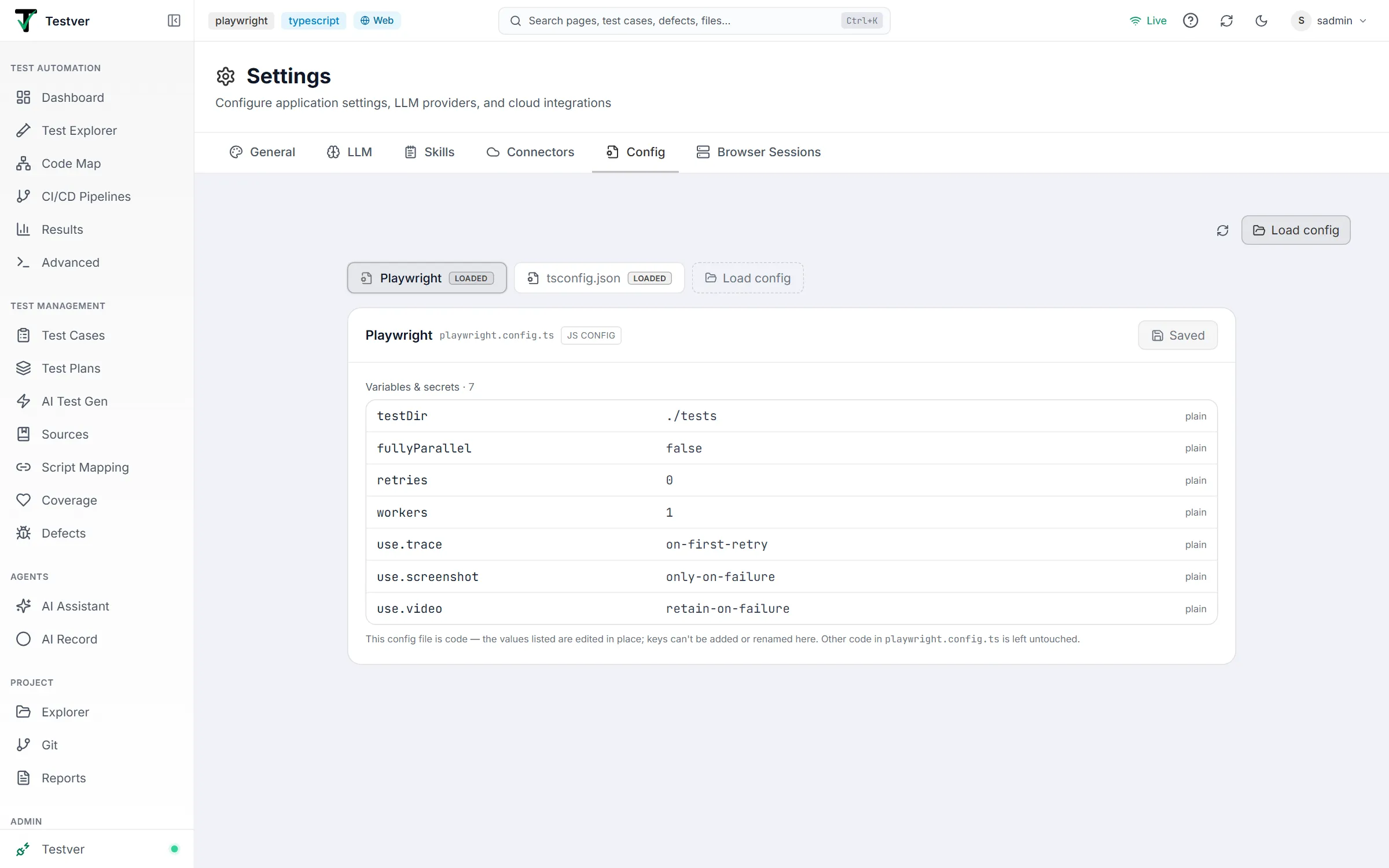Viewport: 1389px width, 868px height.
Task: Click the typescript tag badge
Action: [314, 21]
